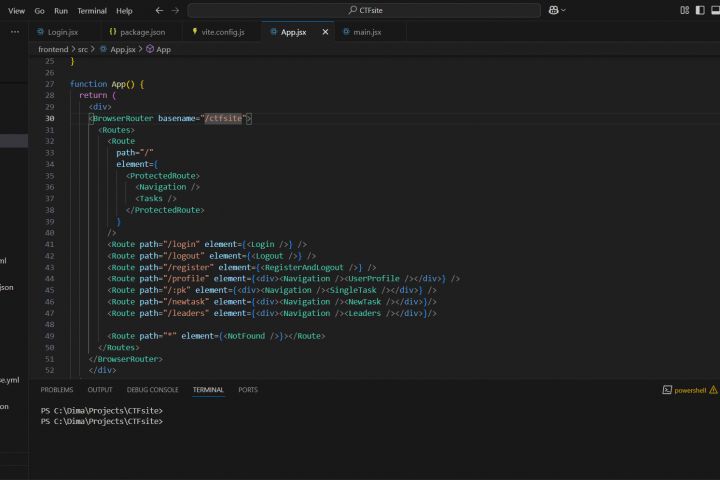Expand the src breadcrumb segment
The width and height of the screenshot is (720, 480).
coord(83,49)
